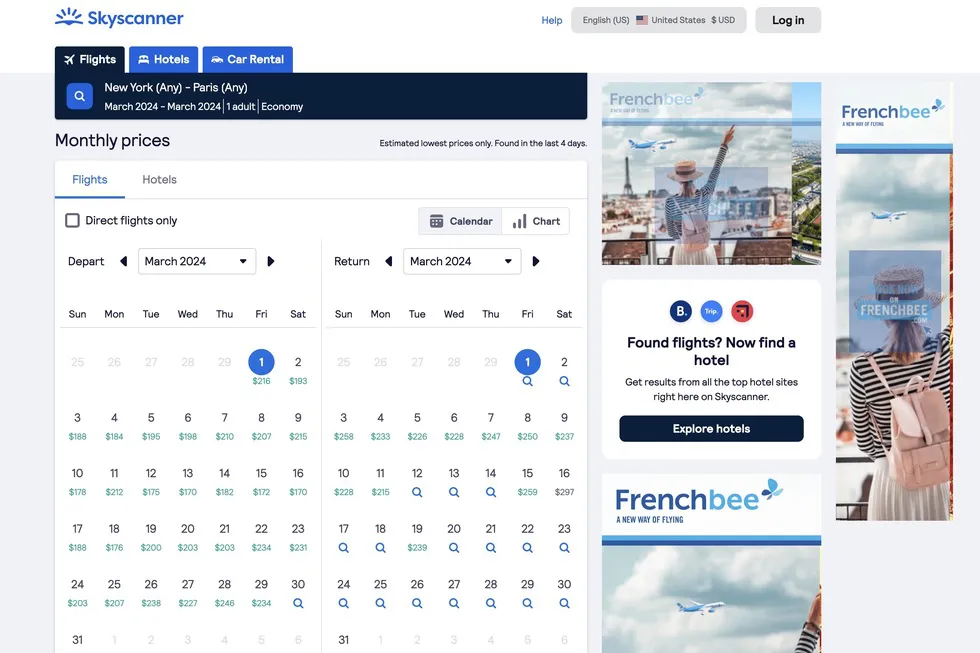Click search icon under return date 14
The height and width of the screenshot is (653, 980).
pos(491,492)
